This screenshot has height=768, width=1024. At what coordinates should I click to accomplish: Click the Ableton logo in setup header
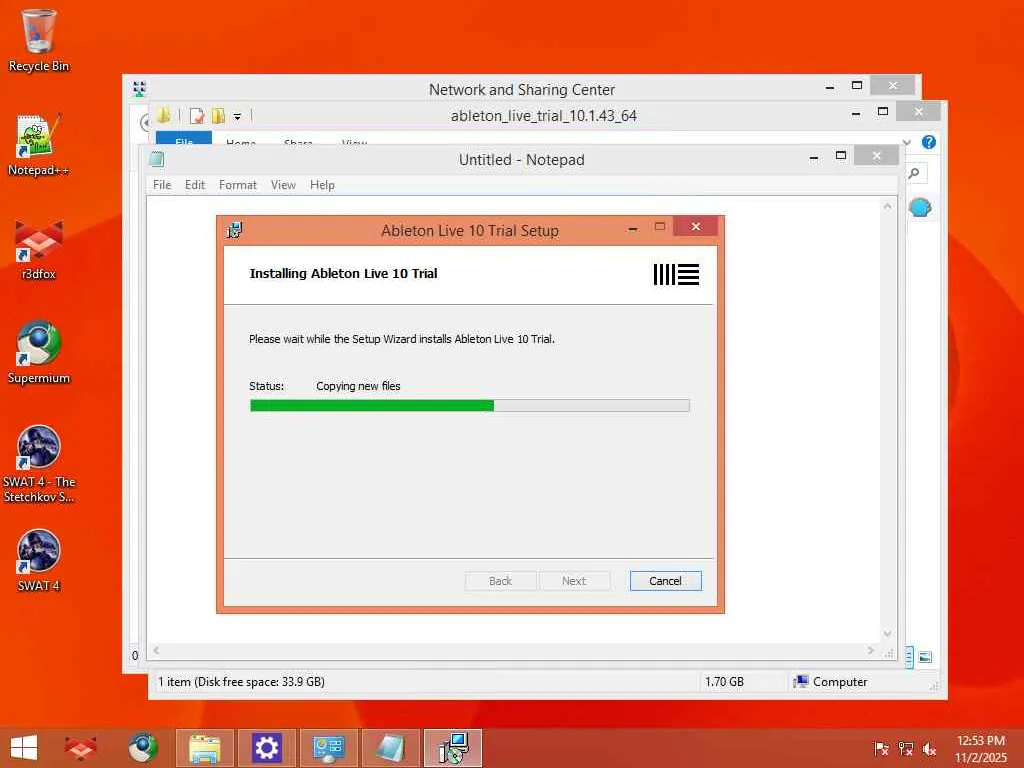coord(676,274)
